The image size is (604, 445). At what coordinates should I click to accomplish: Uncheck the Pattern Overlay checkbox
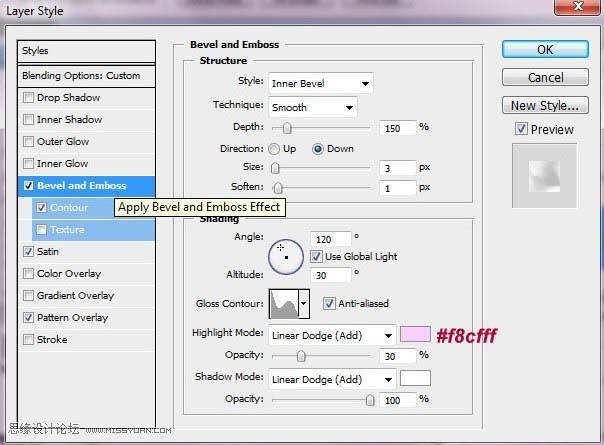[28, 317]
